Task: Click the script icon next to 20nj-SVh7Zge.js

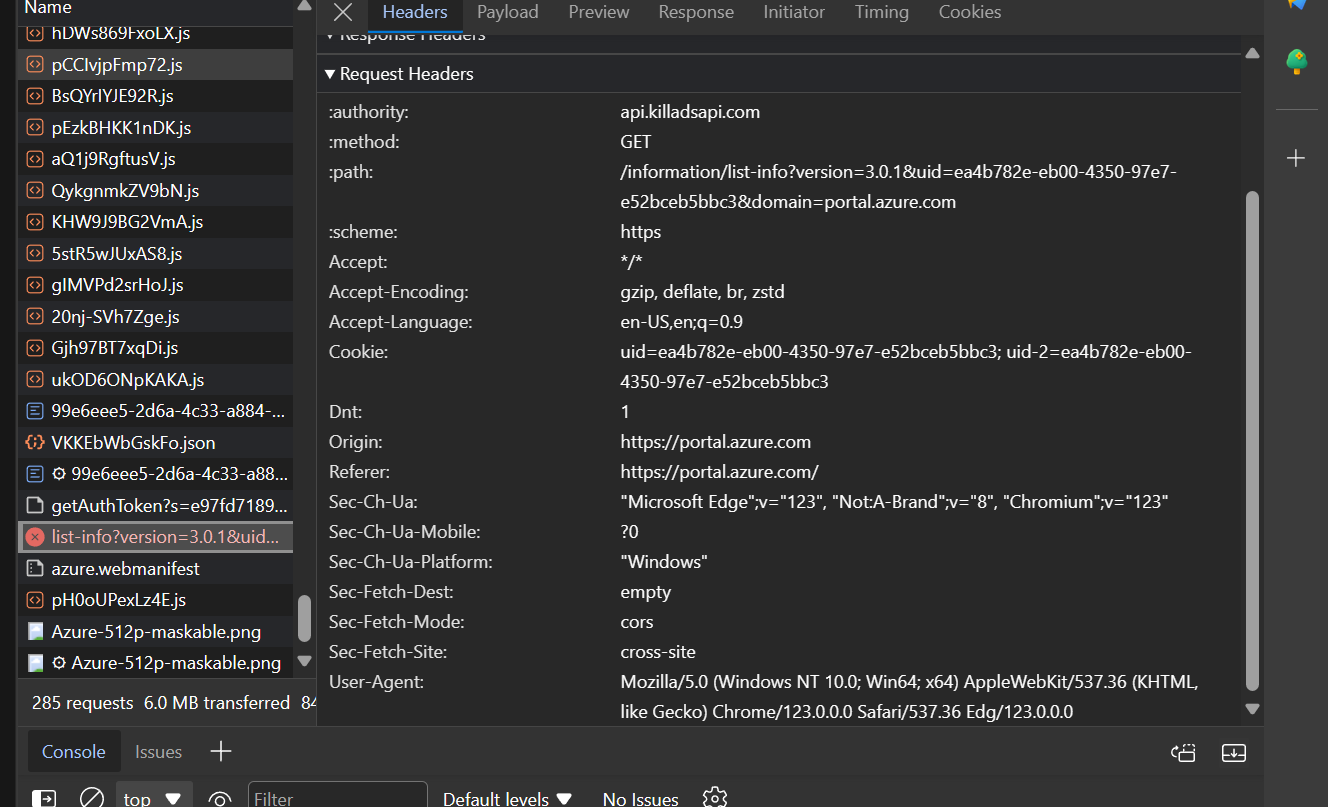Action: pyautogui.click(x=35, y=317)
